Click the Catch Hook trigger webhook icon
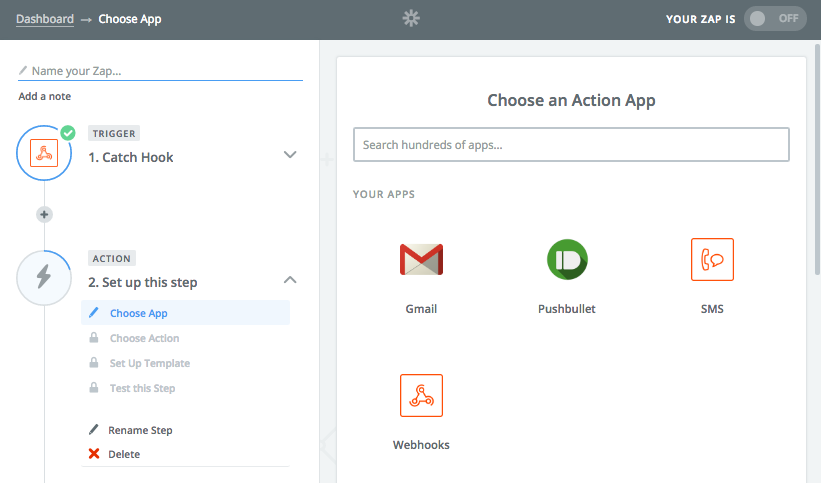 [44, 153]
